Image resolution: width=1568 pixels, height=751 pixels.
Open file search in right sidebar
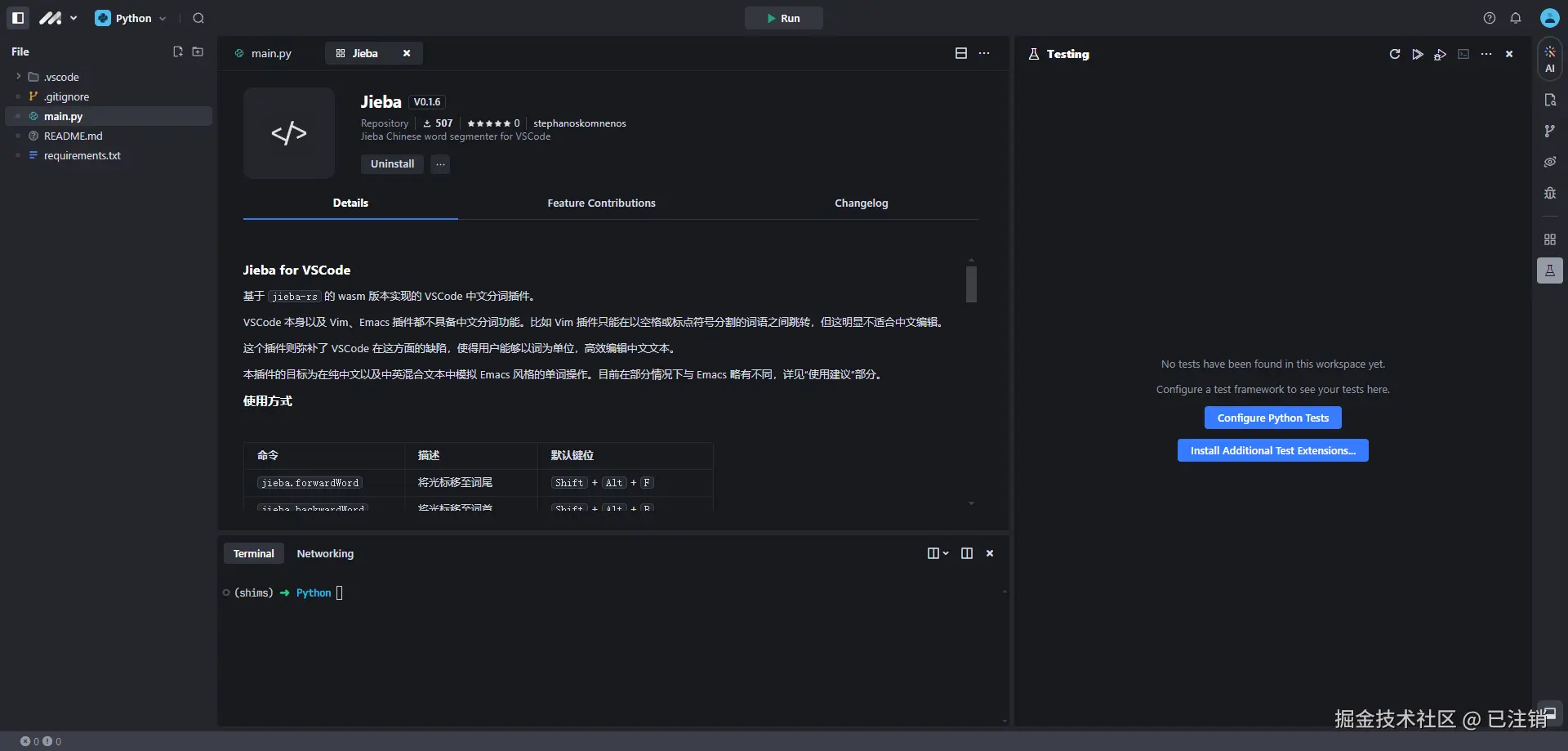[x=1550, y=100]
